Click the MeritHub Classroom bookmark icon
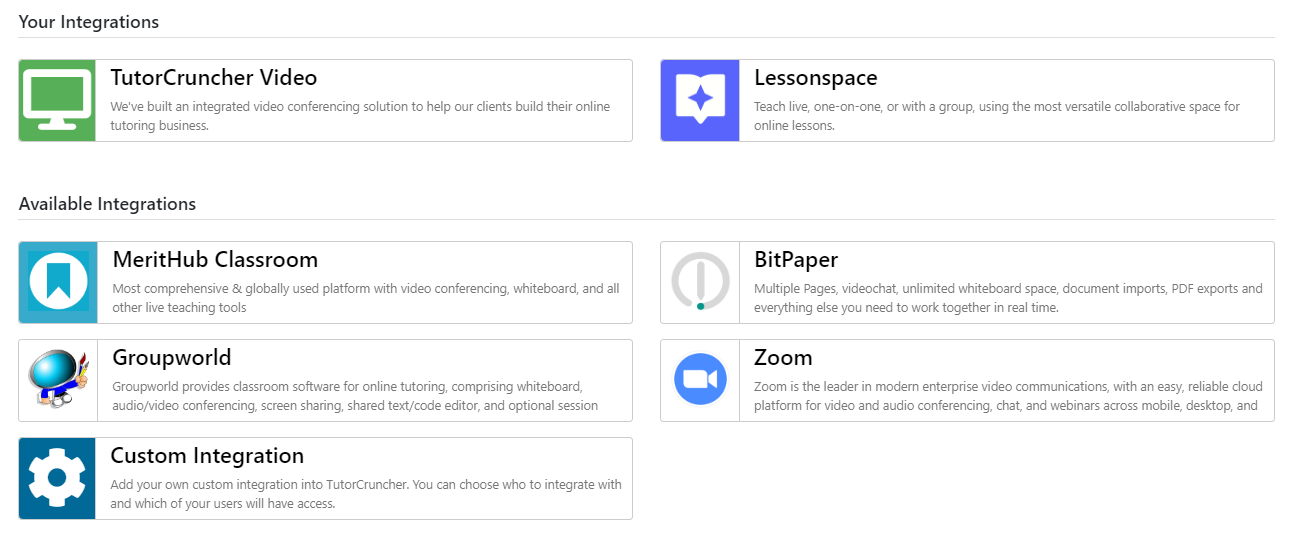Screen dimensions: 1299x543 (x=58, y=282)
